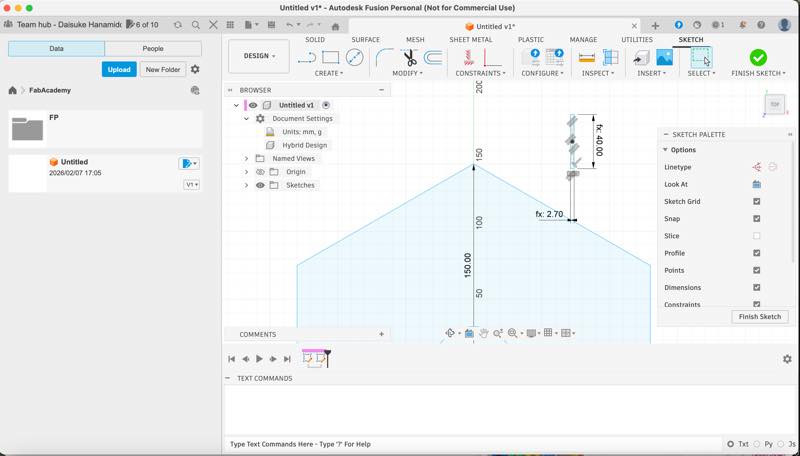Image resolution: width=800 pixels, height=456 pixels.
Task: Uncheck the Sketch Grid checkbox
Action: click(757, 201)
